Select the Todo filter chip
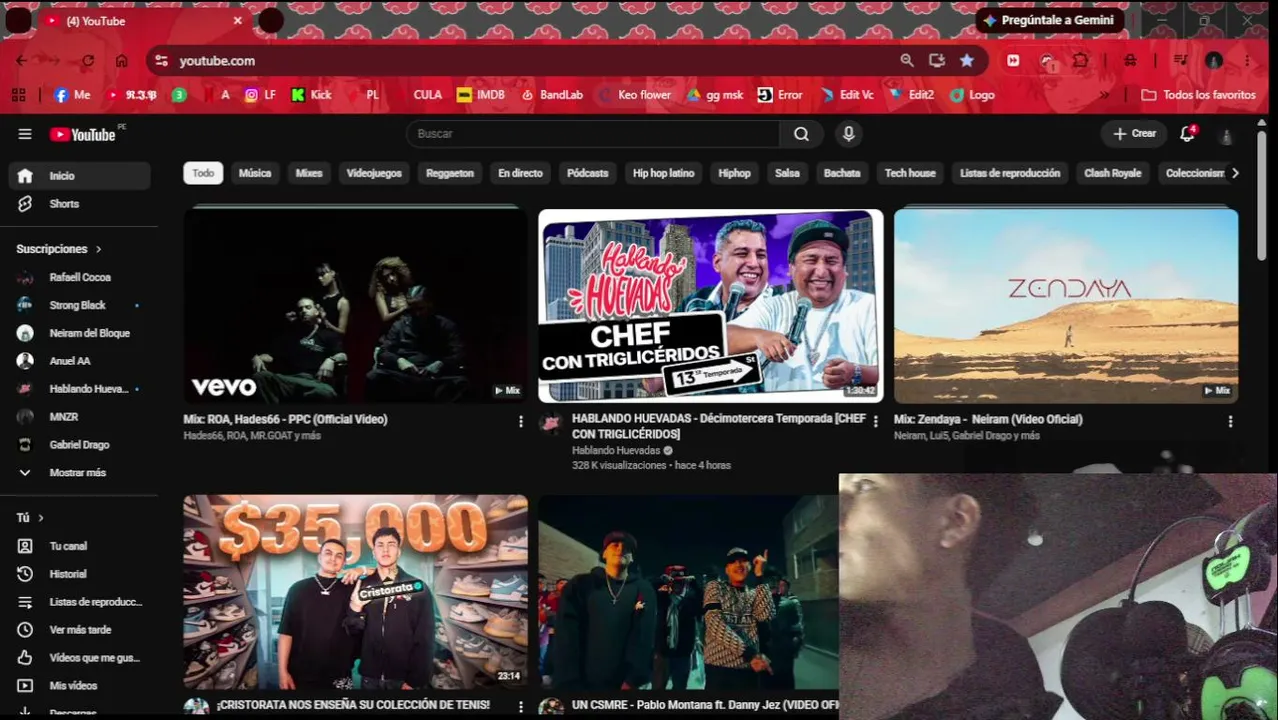The width and height of the screenshot is (1278, 720). (x=203, y=173)
